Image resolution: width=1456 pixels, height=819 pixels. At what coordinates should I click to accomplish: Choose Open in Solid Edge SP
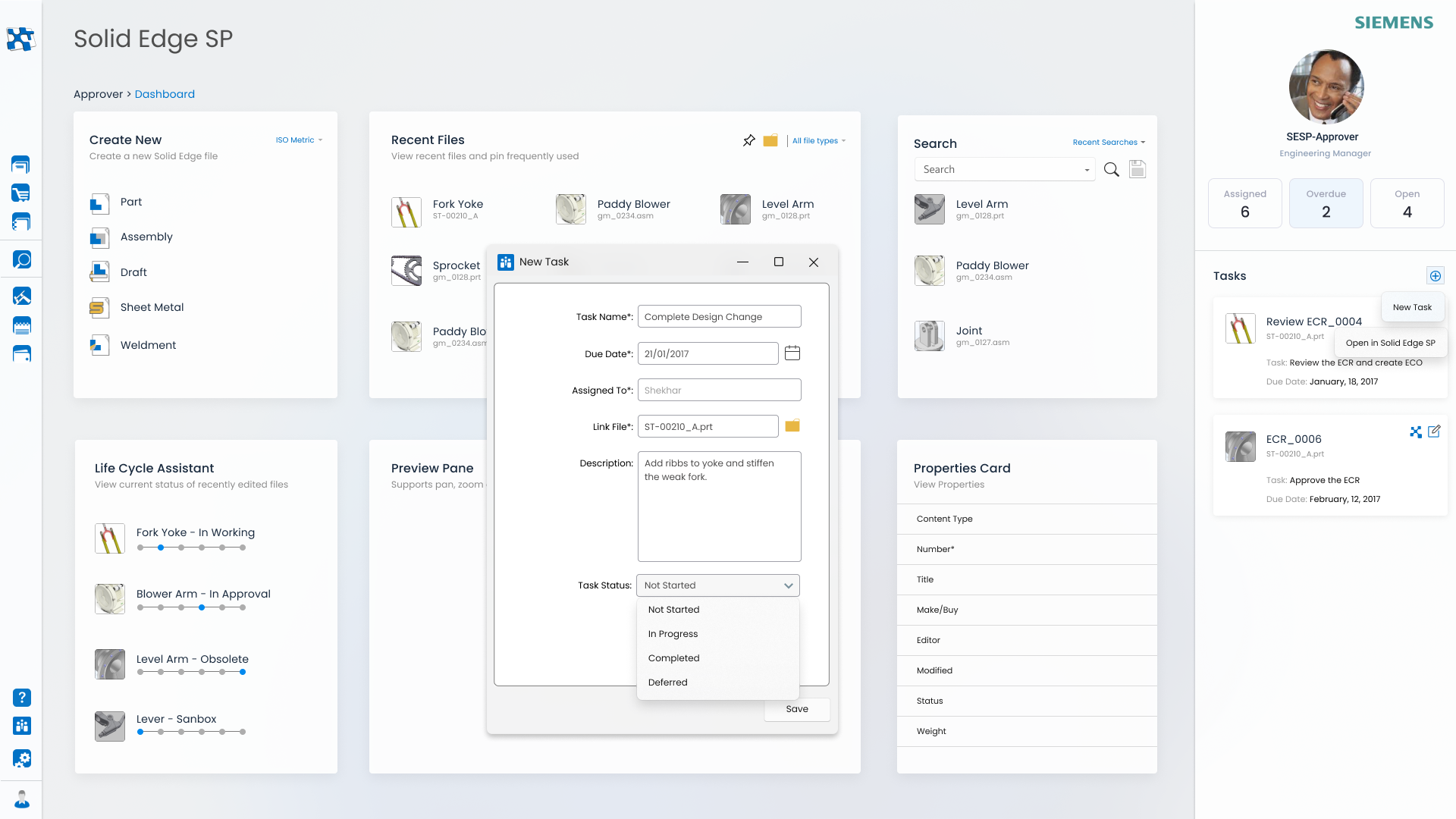[x=1390, y=343]
